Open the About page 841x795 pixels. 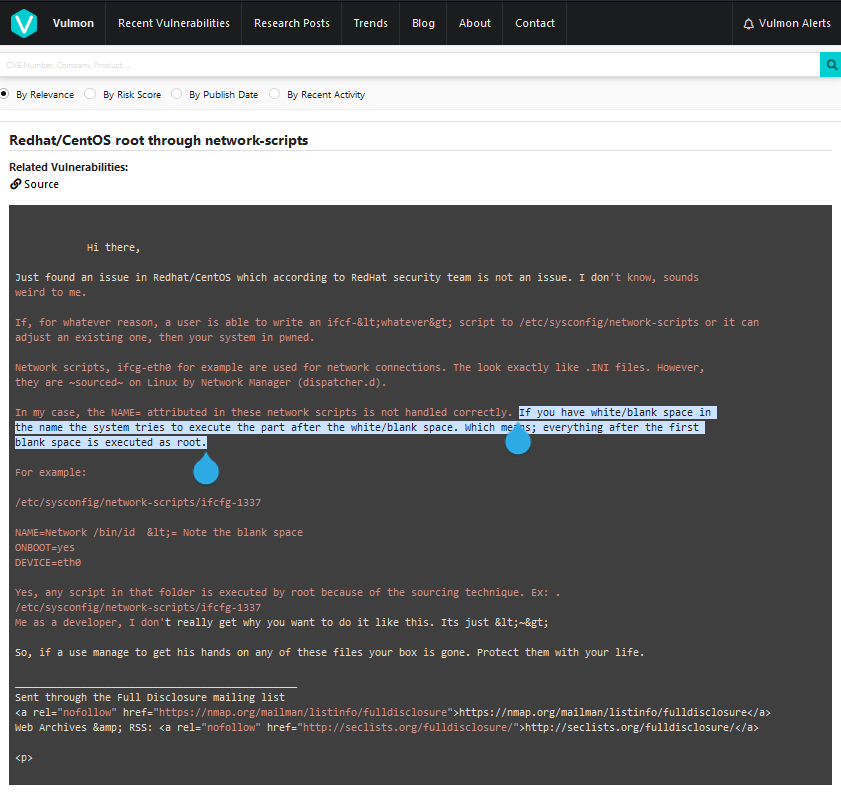(475, 23)
